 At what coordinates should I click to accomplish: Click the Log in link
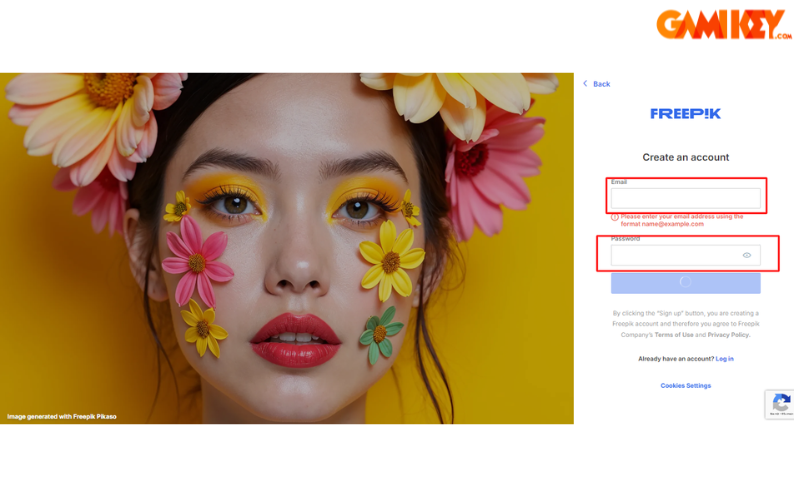pos(724,359)
